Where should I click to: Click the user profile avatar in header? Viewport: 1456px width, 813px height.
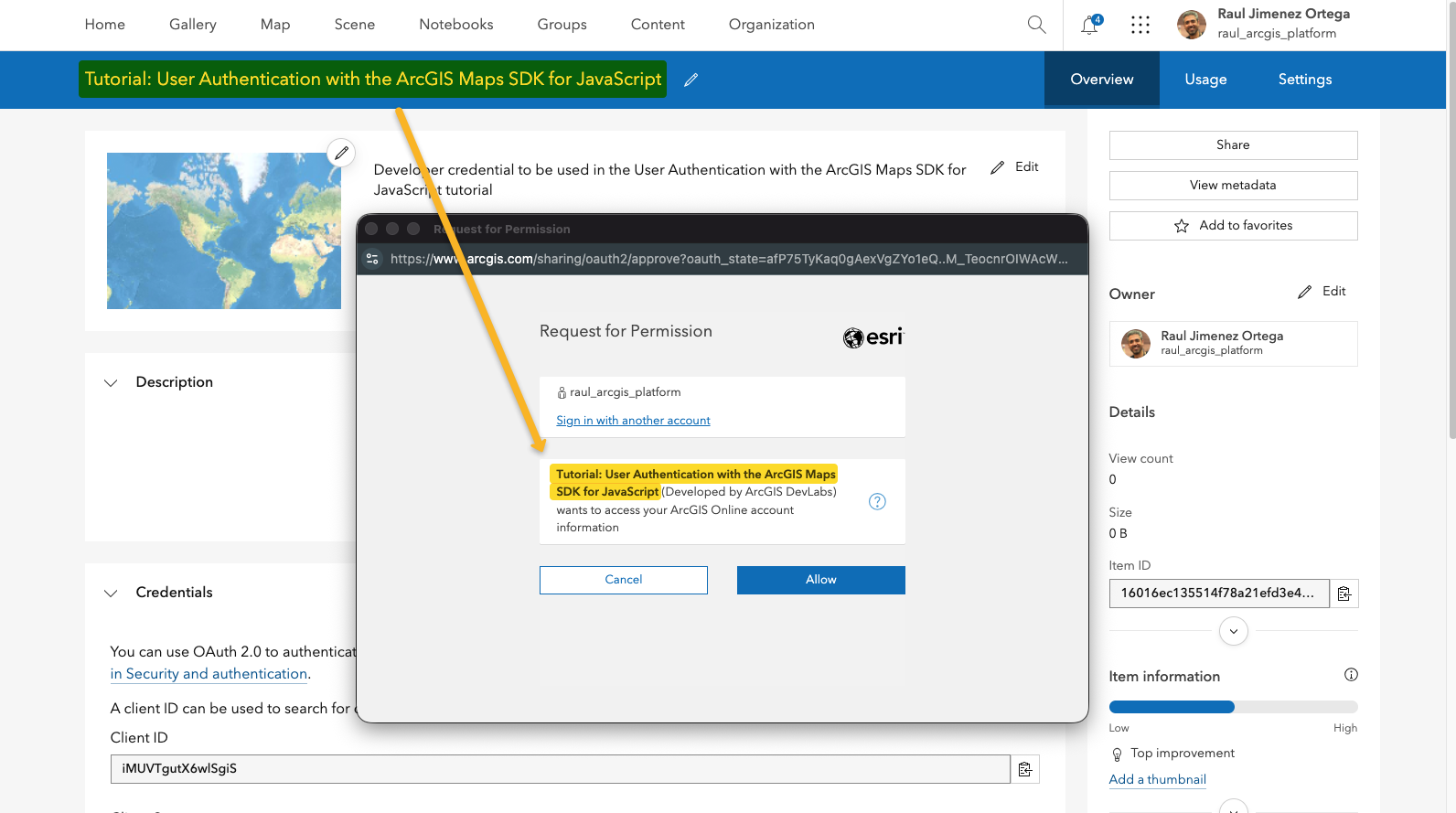pos(1191,25)
